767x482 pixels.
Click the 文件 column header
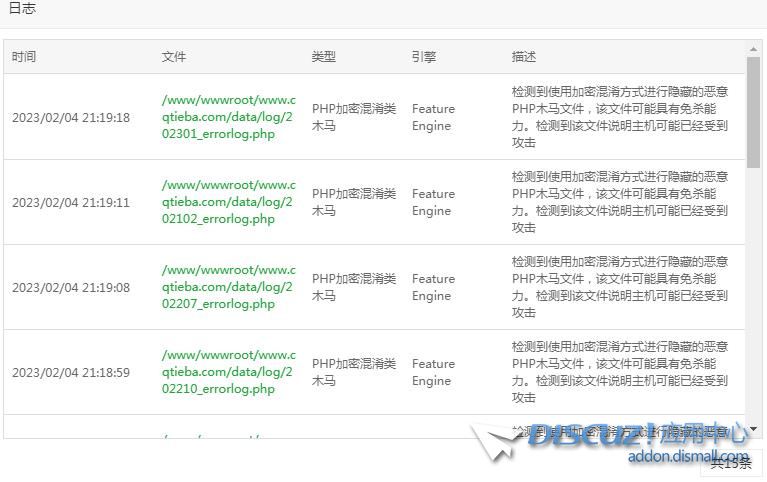point(174,57)
